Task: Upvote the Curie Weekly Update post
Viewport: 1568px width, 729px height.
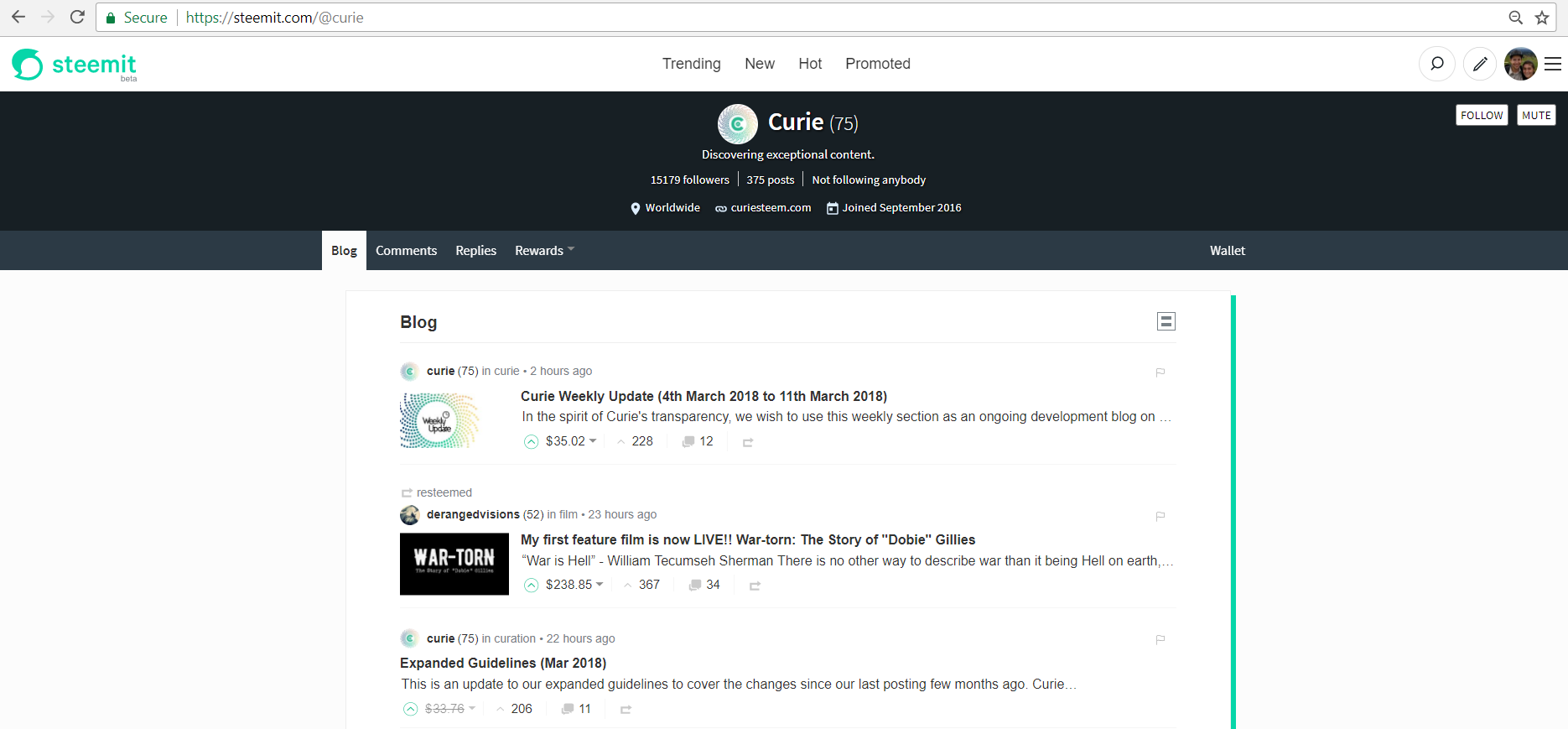Action: (531, 441)
